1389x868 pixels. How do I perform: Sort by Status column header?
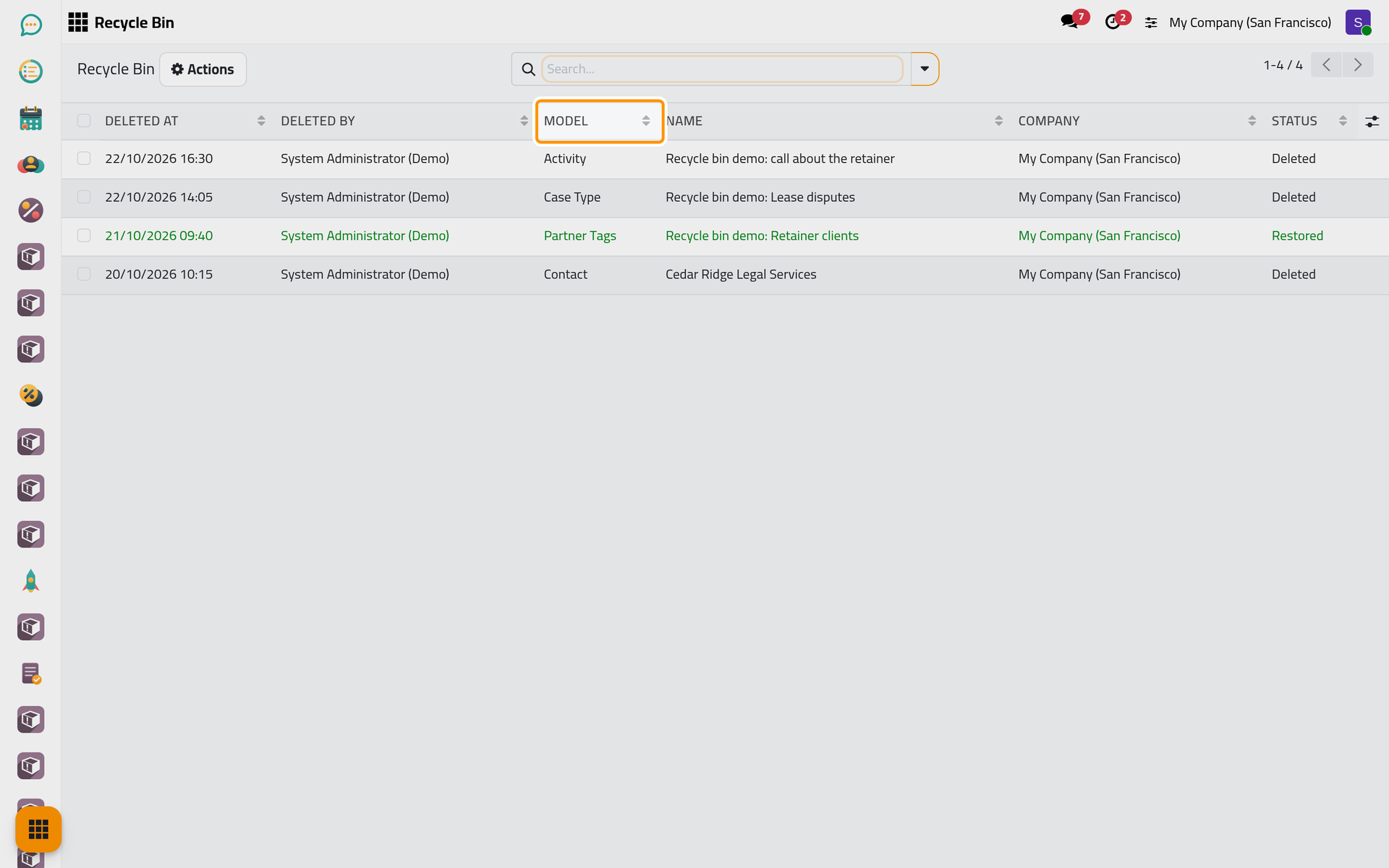tap(1309, 121)
